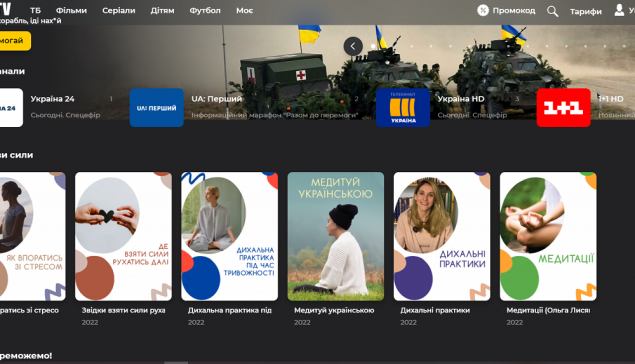Open the Футбол section
Image resolution: width=635 pixels, height=364 pixels.
pos(205,11)
